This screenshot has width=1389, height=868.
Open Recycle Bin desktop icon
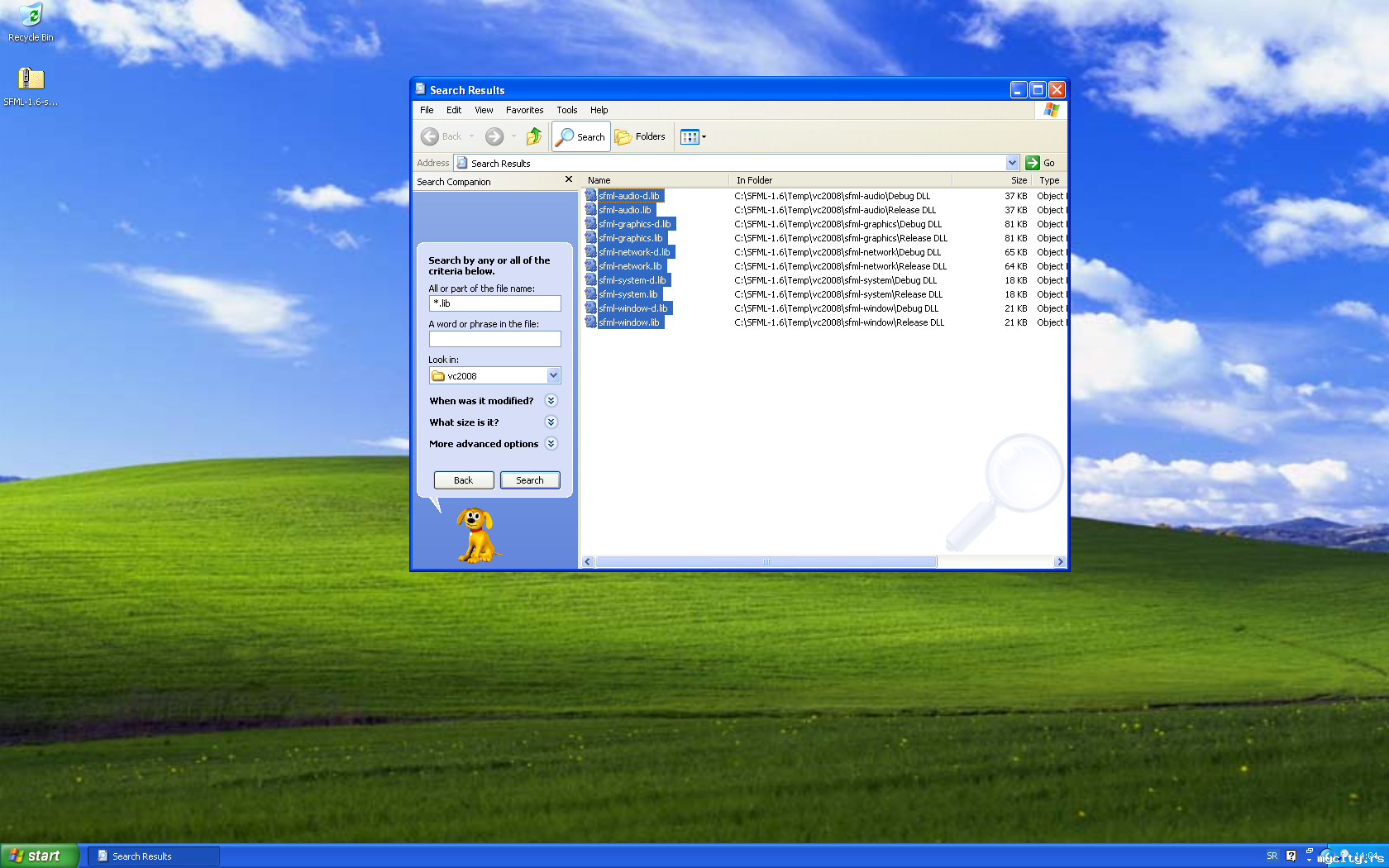pyautogui.click(x=31, y=17)
